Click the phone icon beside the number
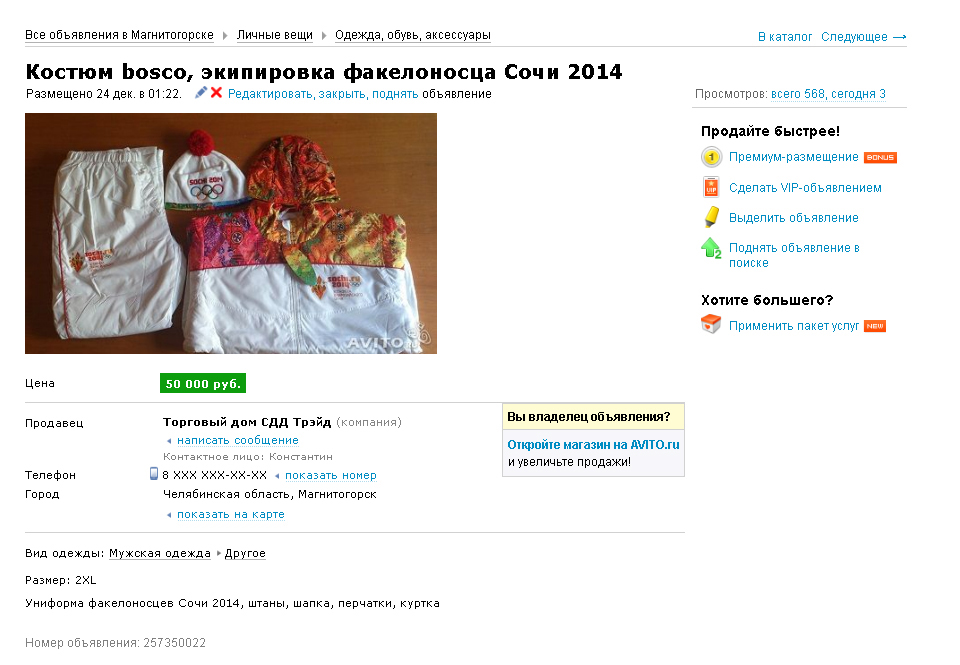This screenshot has height=665, width=960. click(x=154, y=473)
